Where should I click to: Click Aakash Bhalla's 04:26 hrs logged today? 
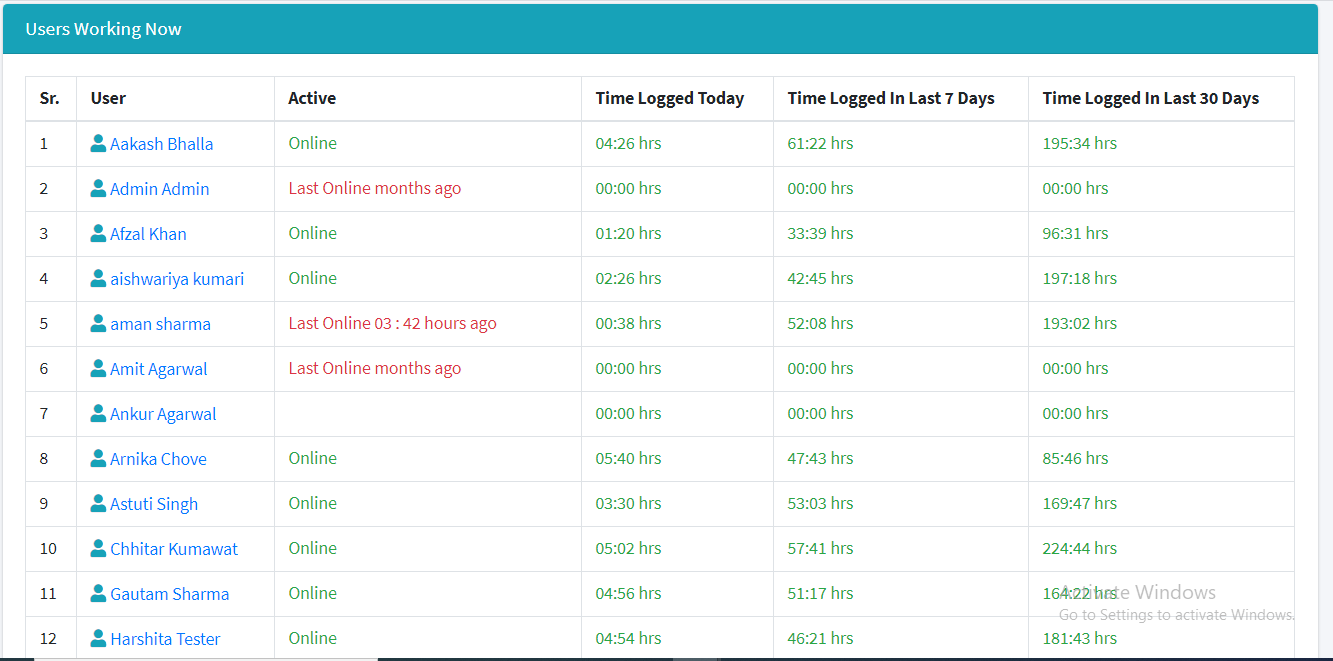click(628, 143)
